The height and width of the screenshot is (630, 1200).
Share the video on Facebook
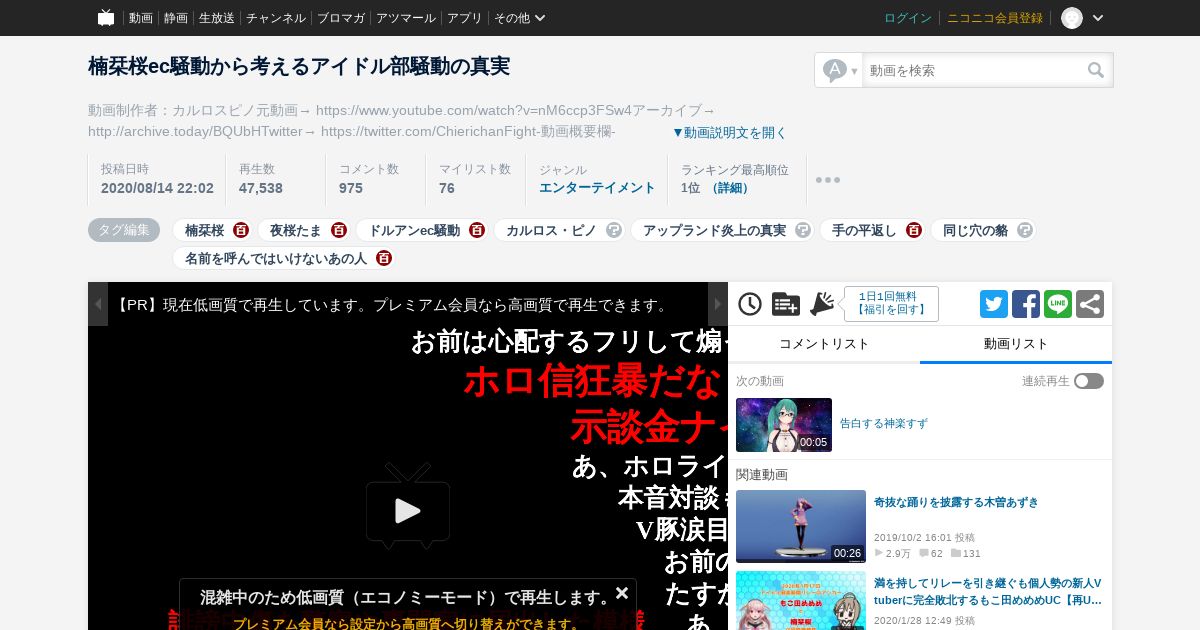[1026, 304]
